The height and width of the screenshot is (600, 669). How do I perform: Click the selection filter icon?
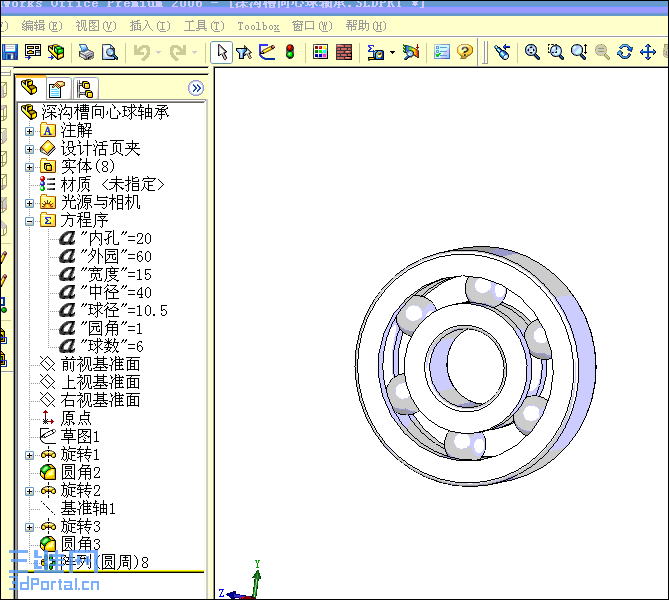(244, 52)
